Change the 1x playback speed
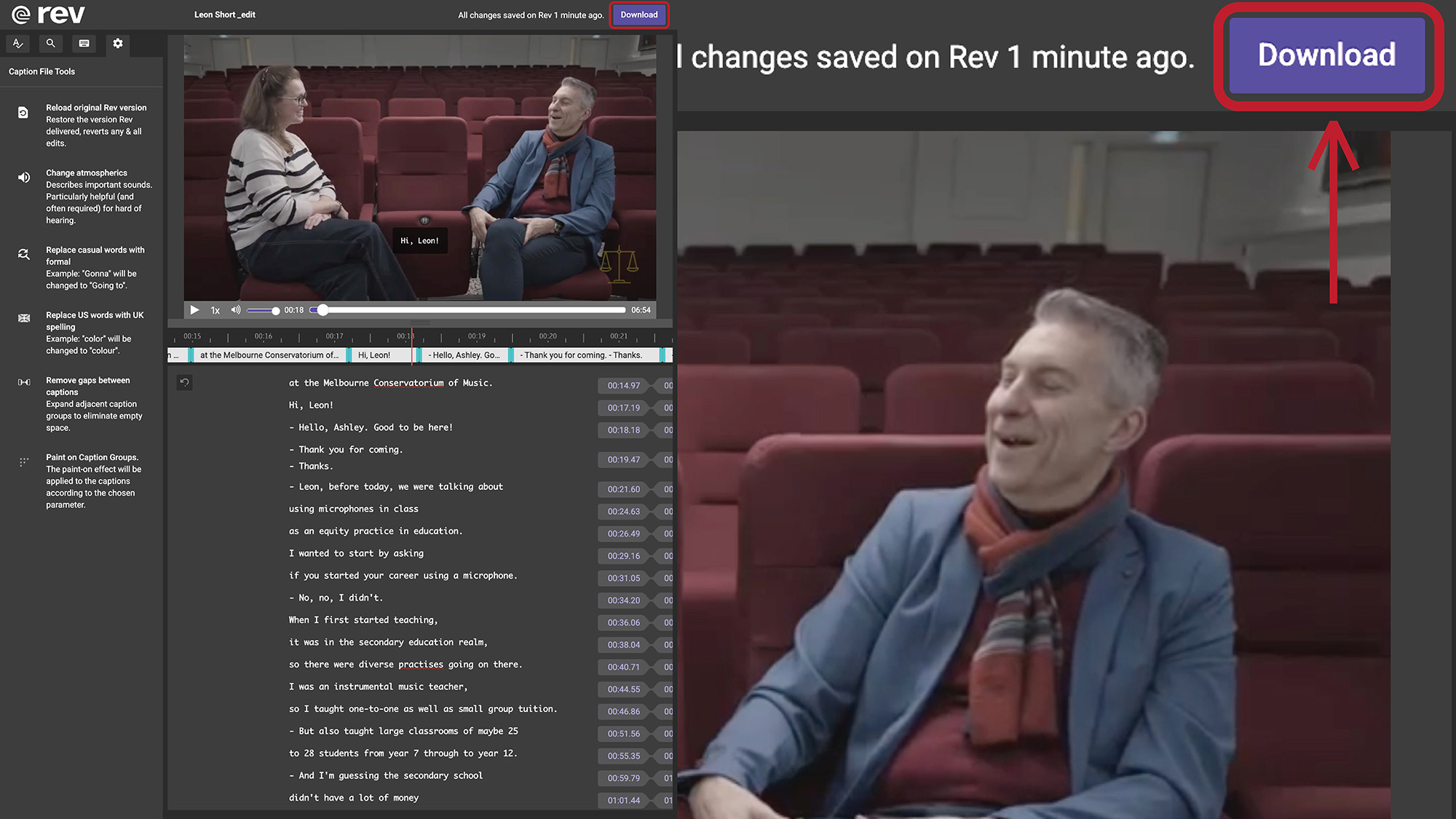Screen dimensions: 1456x819 (215, 310)
